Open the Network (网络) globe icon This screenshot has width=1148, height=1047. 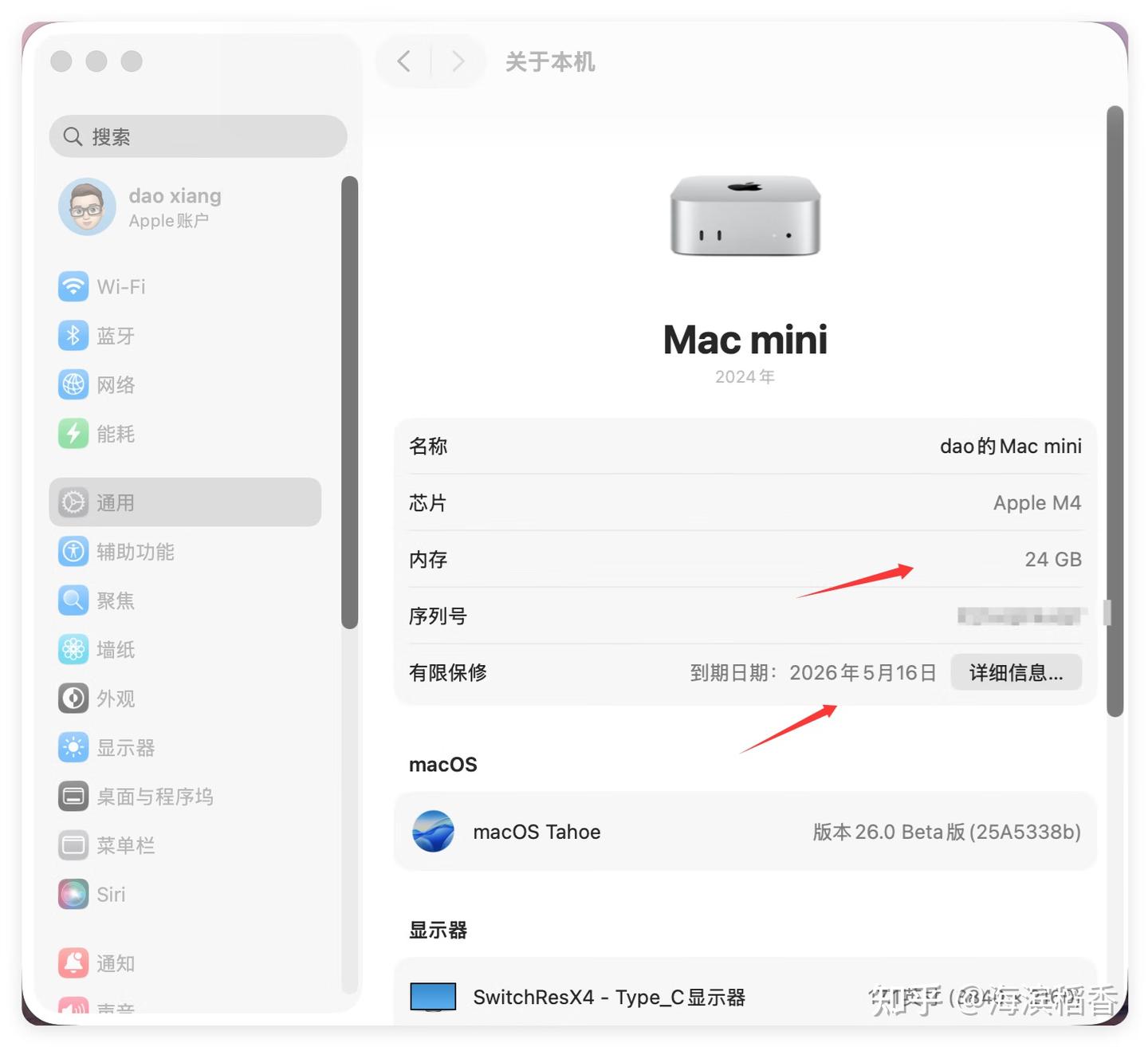coord(73,384)
